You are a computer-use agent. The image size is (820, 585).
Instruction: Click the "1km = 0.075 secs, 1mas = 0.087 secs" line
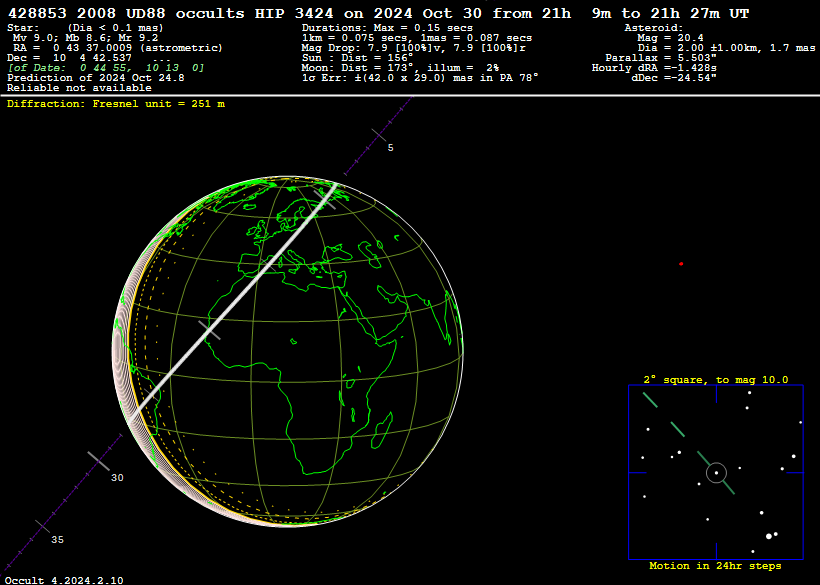(417, 38)
